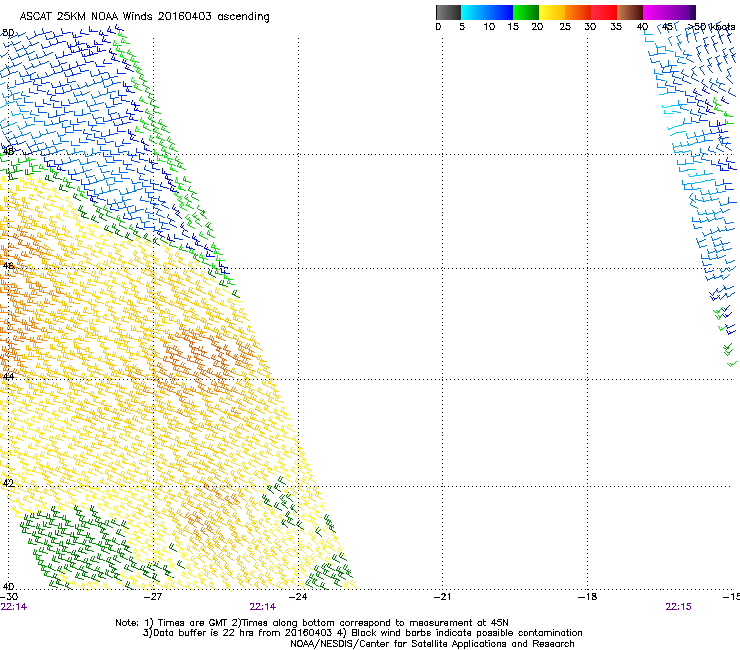Click the "20" label on the color scale
740x650 pixels.
(537, 27)
